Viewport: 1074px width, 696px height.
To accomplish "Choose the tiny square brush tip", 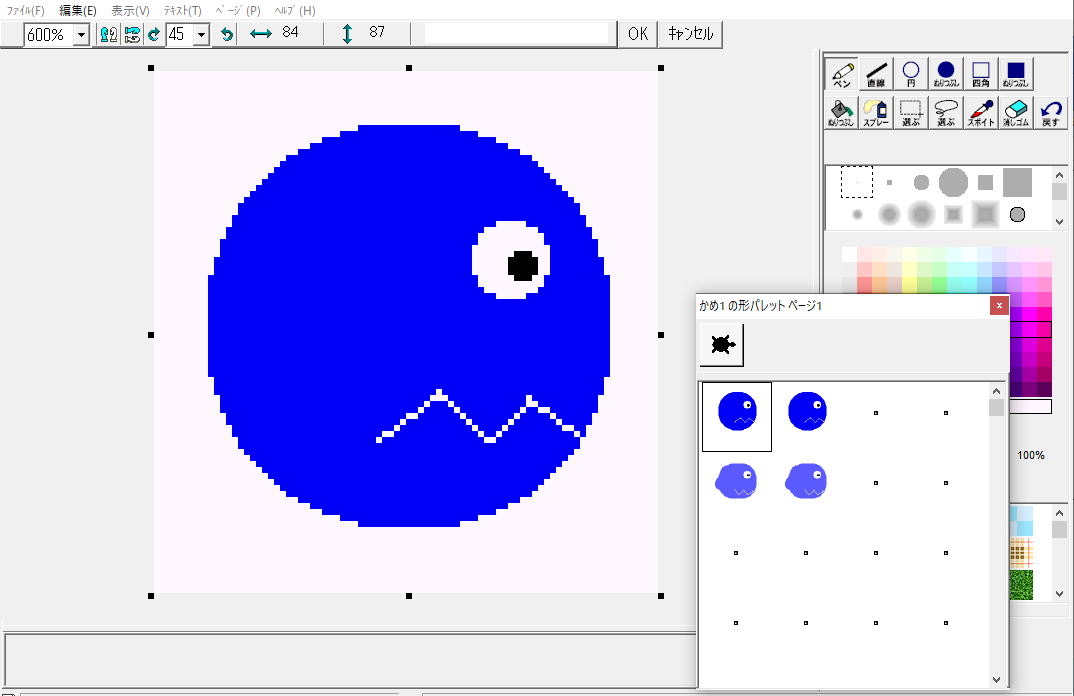I will click(x=889, y=182).
